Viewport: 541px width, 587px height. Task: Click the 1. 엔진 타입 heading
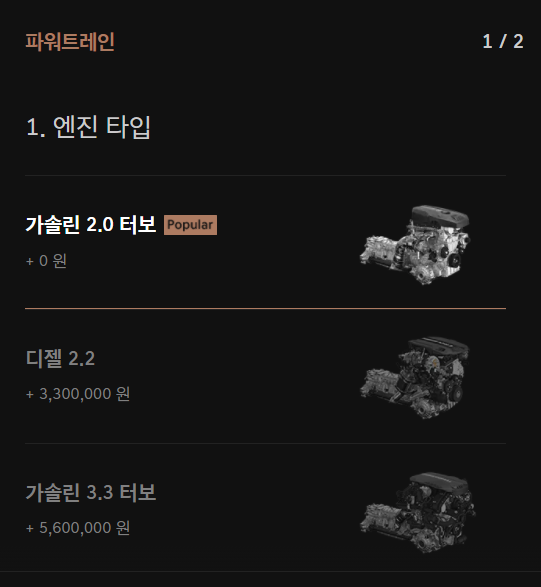tap(88, 127)
